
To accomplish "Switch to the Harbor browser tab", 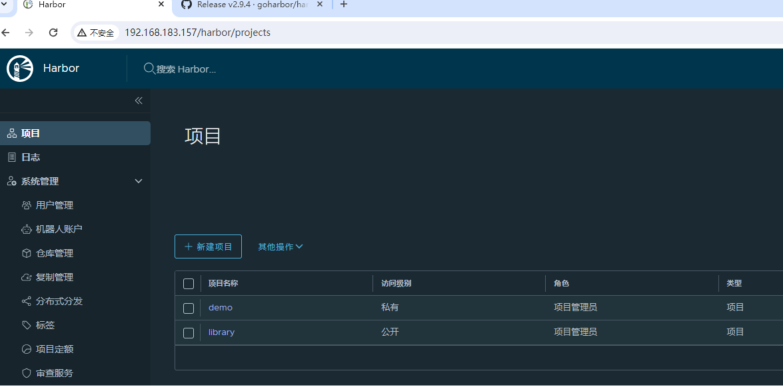I will [x=94, y=6].
